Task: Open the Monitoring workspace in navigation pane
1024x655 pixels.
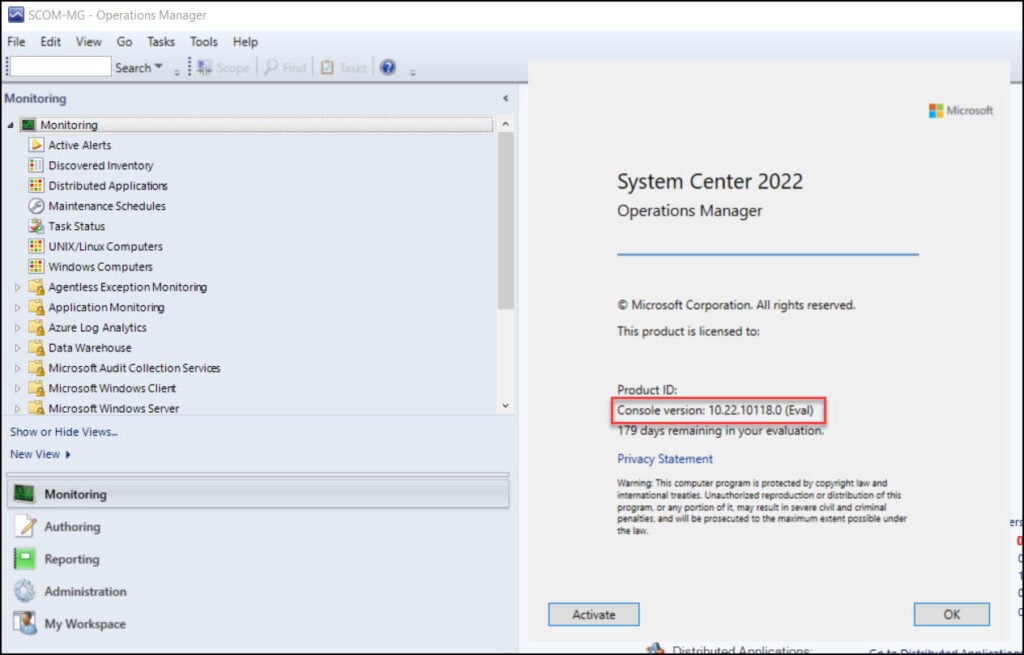Action: (x=258, y=494)
